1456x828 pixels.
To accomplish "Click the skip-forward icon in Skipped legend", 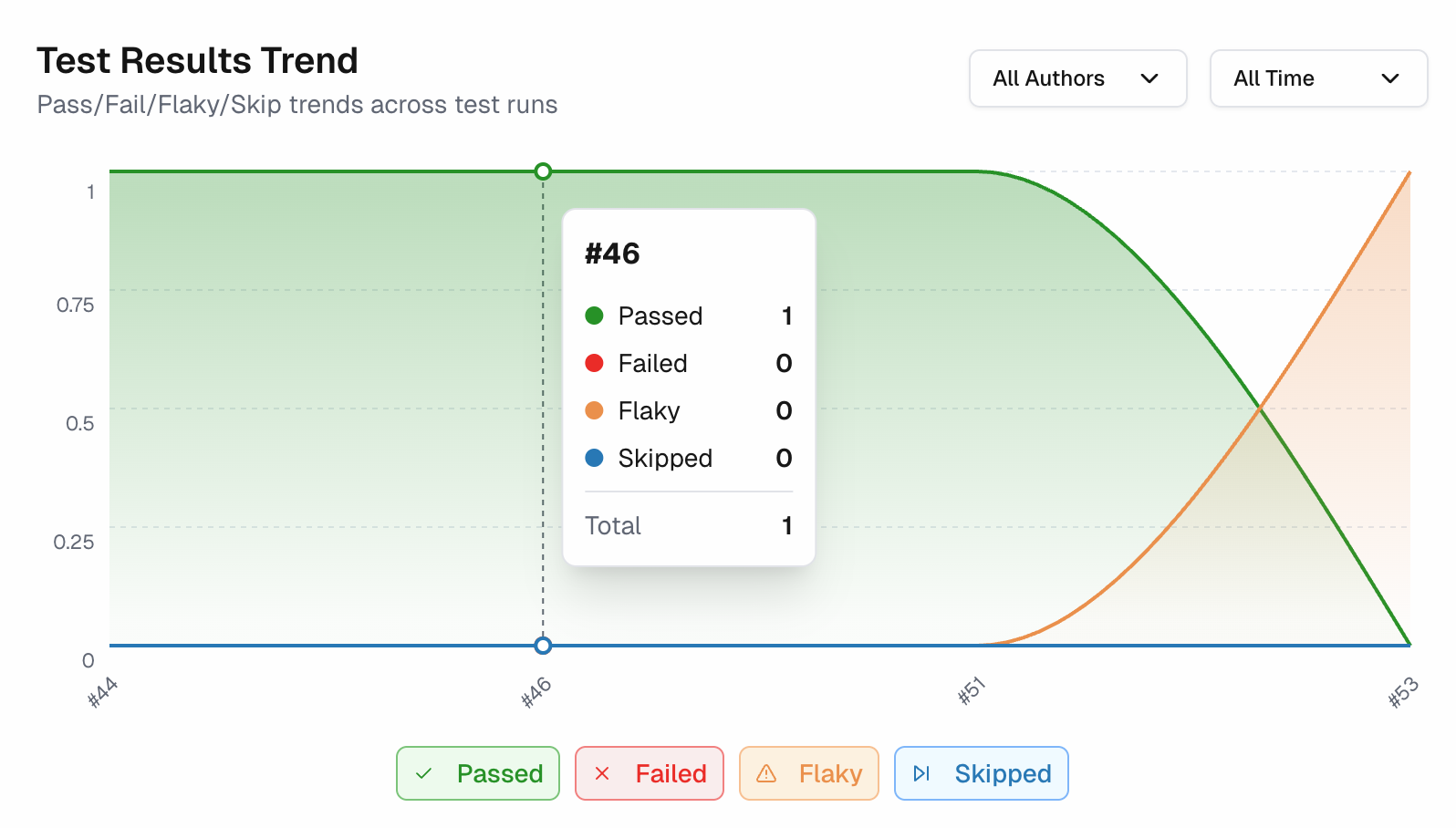I will click(x=922, y=773).
